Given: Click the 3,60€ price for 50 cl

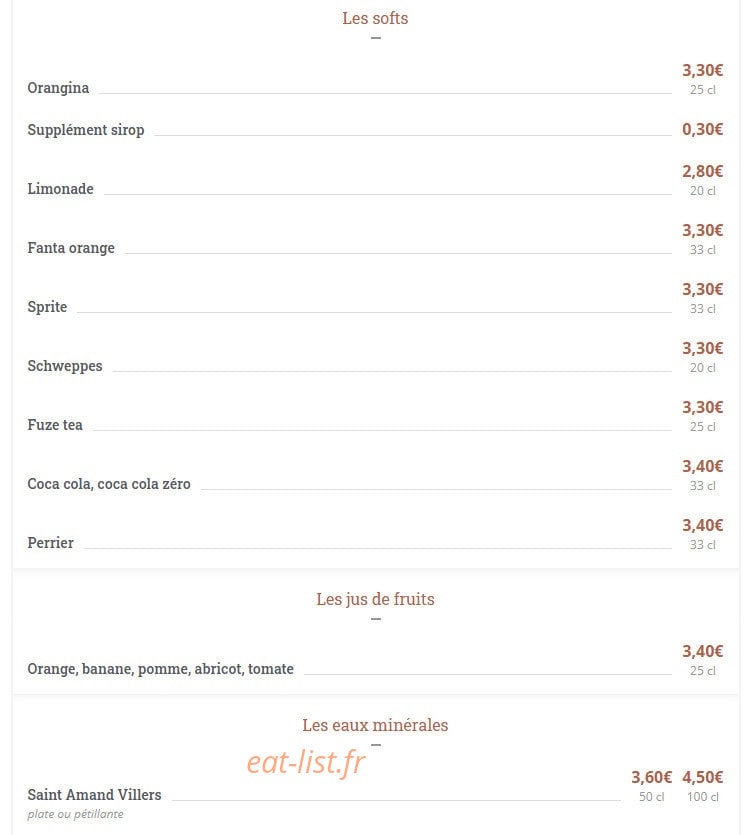Looking at the screenshot, I should click(651, 777).
